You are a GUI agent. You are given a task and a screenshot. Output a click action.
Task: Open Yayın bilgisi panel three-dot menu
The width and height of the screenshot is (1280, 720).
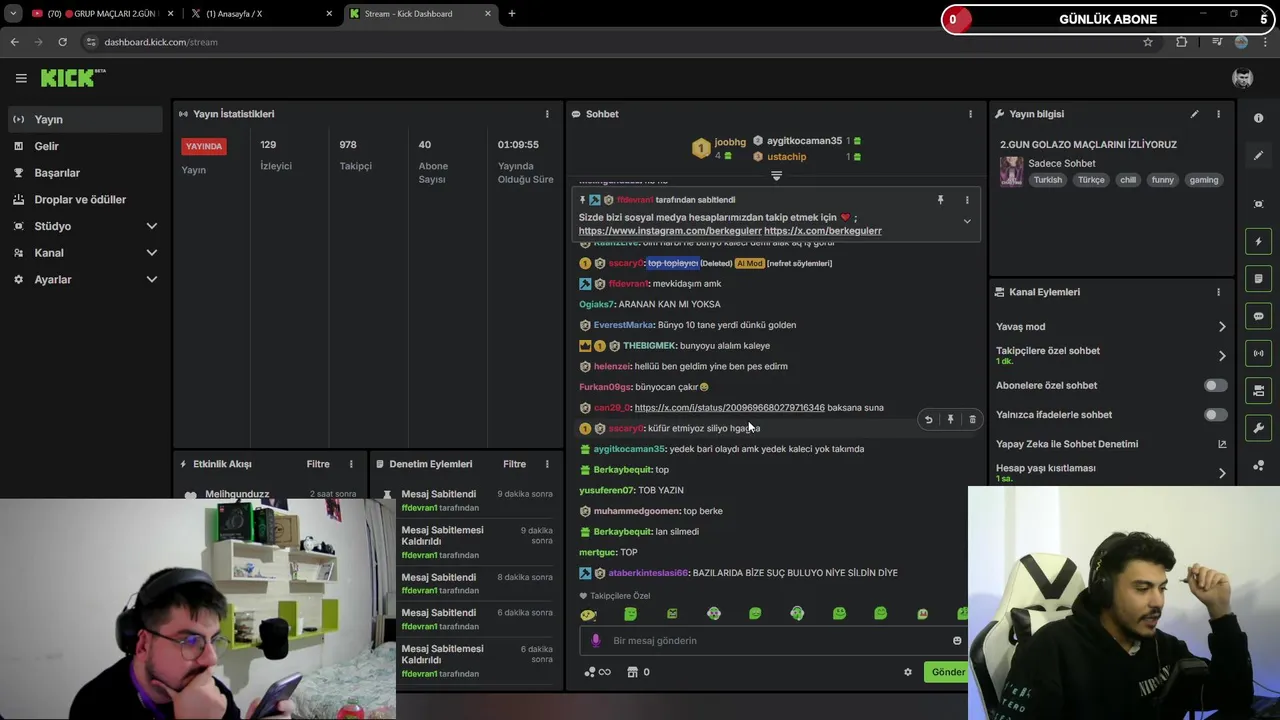coord(1218,114)
